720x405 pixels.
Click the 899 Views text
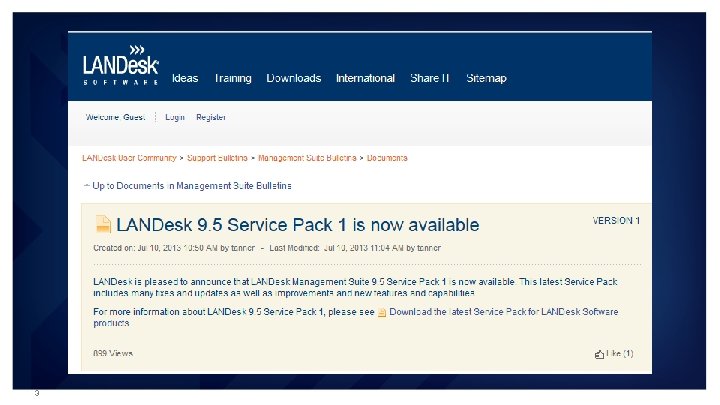pos(113,354)
